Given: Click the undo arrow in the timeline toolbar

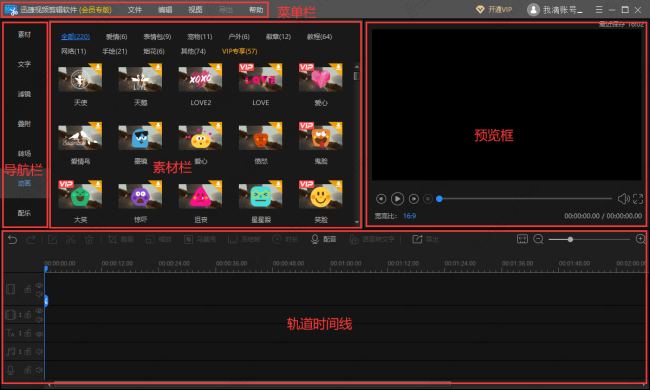Looking at the screenshot, I should pyautogui.click(x=12, y=240).
